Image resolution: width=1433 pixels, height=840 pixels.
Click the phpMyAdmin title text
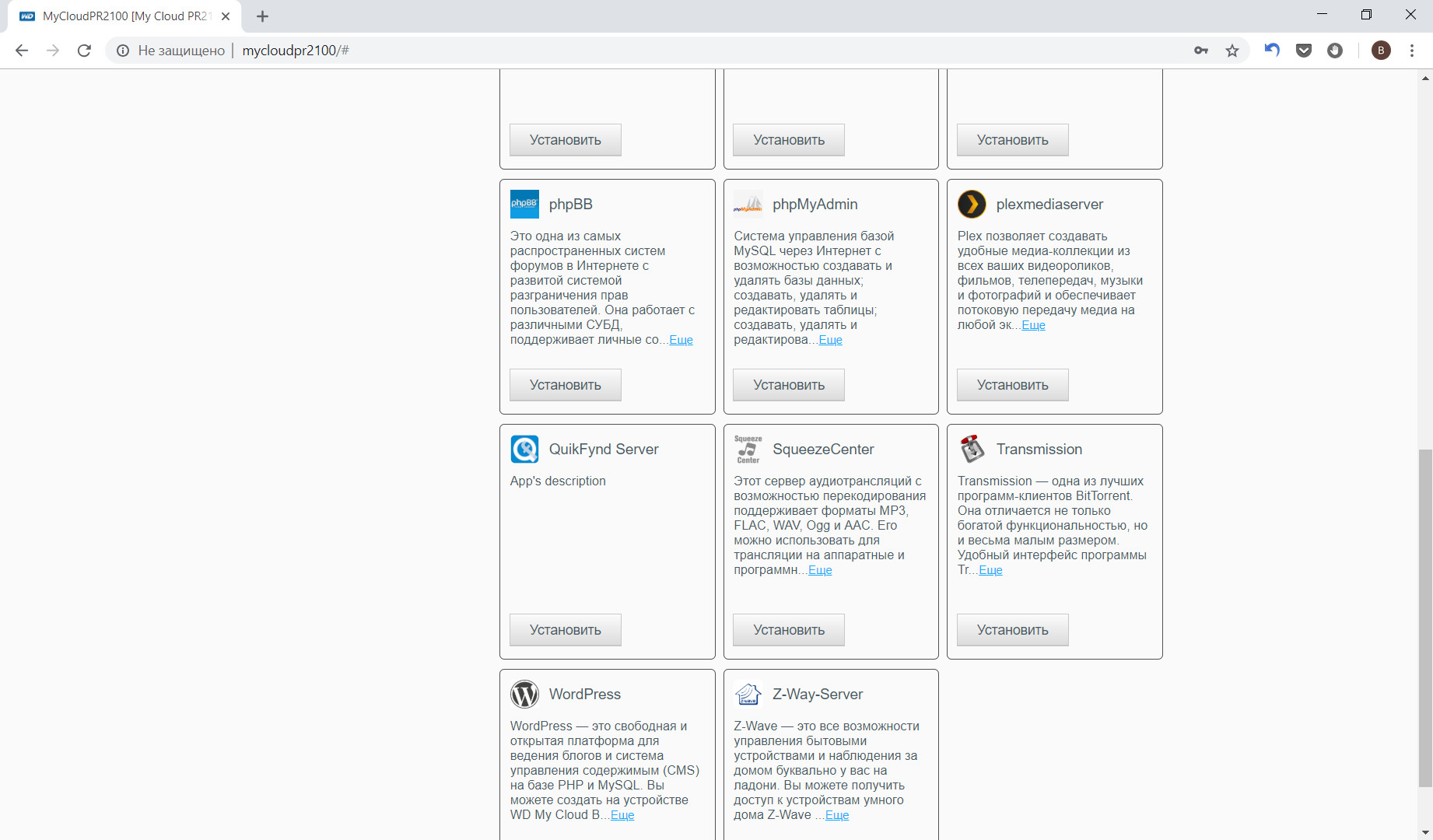[815, 204]
